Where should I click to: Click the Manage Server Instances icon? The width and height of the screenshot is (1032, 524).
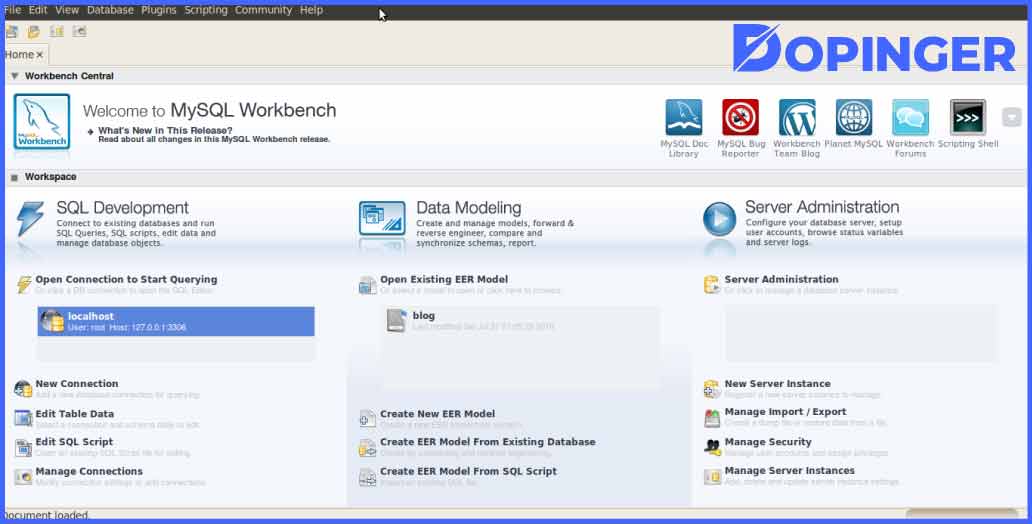[x=712, y=476]
